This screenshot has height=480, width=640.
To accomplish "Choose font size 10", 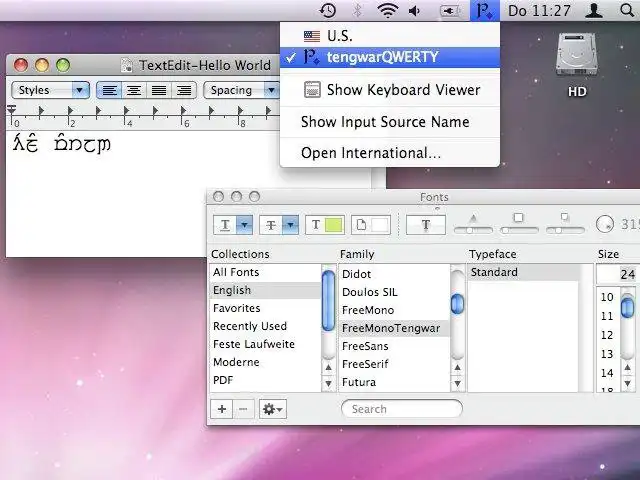I will [607, 297].
